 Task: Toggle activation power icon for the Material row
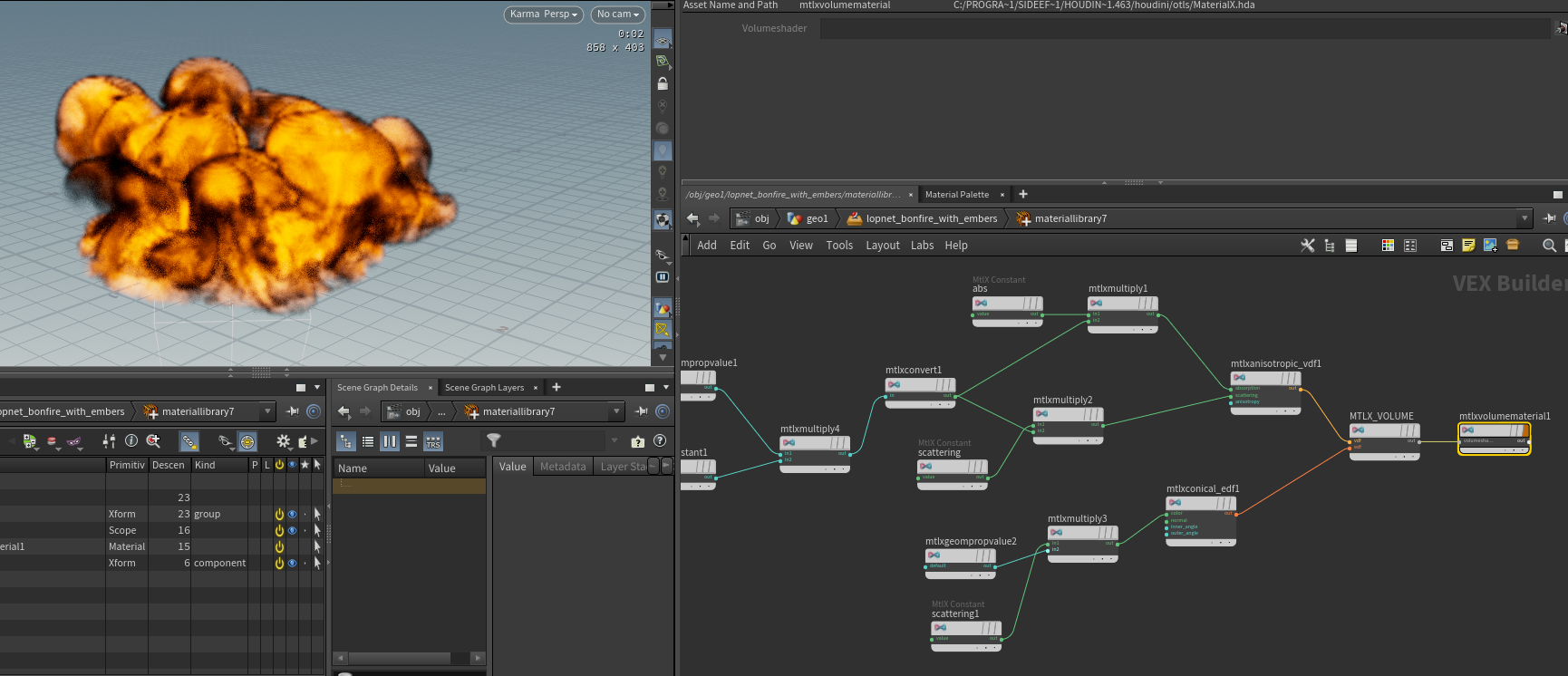(x=279, y=546)
